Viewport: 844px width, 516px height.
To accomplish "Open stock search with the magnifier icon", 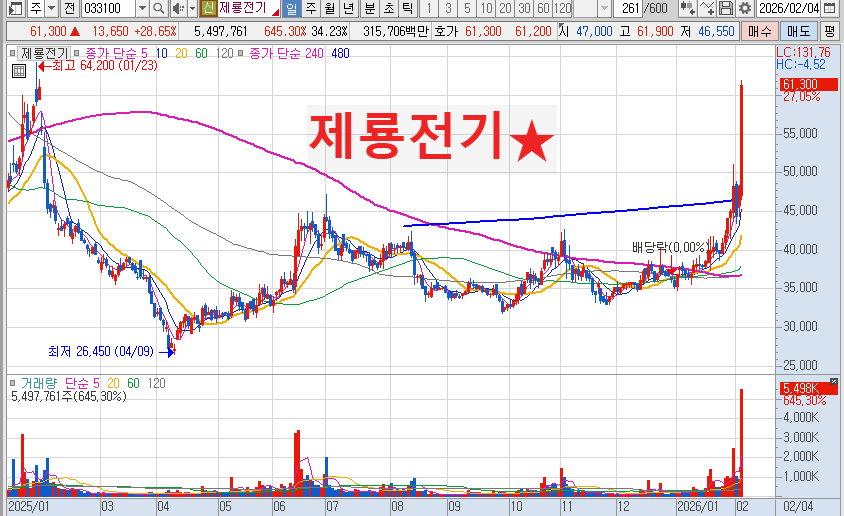I will pos(158,8).
